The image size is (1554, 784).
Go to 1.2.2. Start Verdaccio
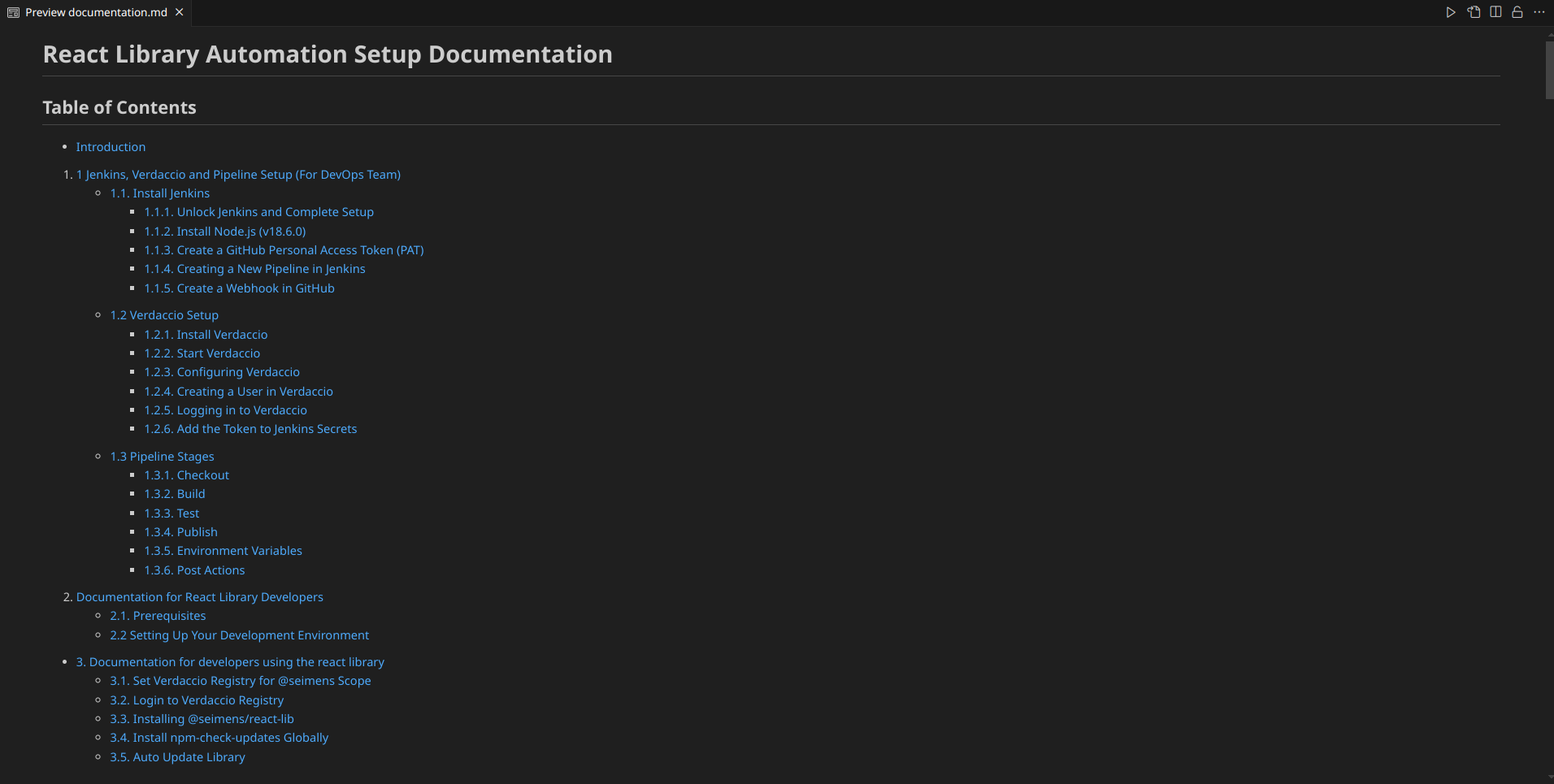point(202,353)
